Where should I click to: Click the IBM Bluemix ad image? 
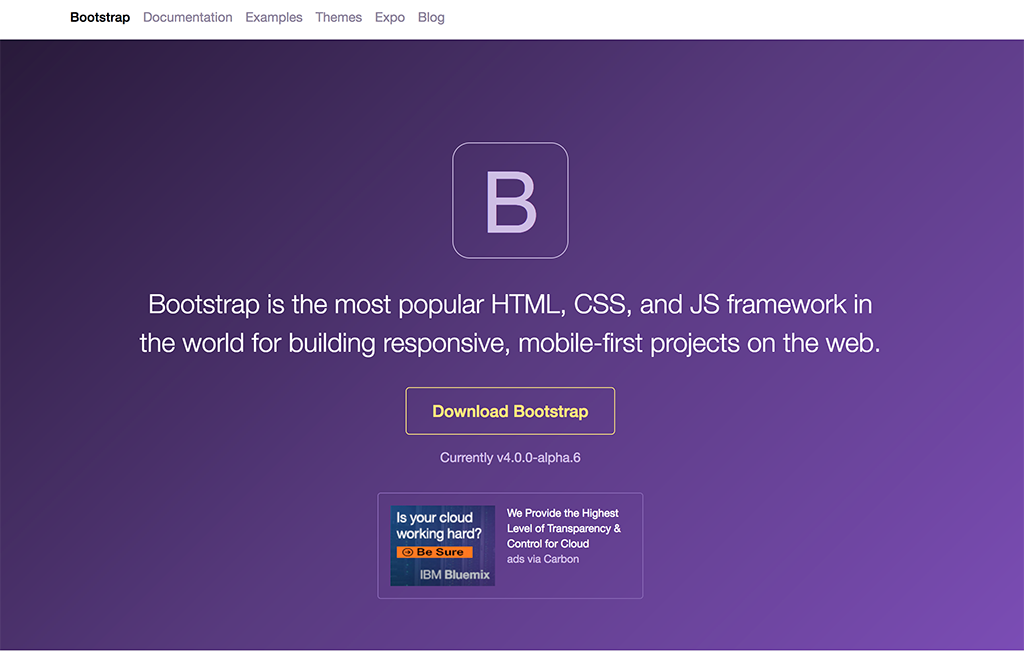pos(443,545)
